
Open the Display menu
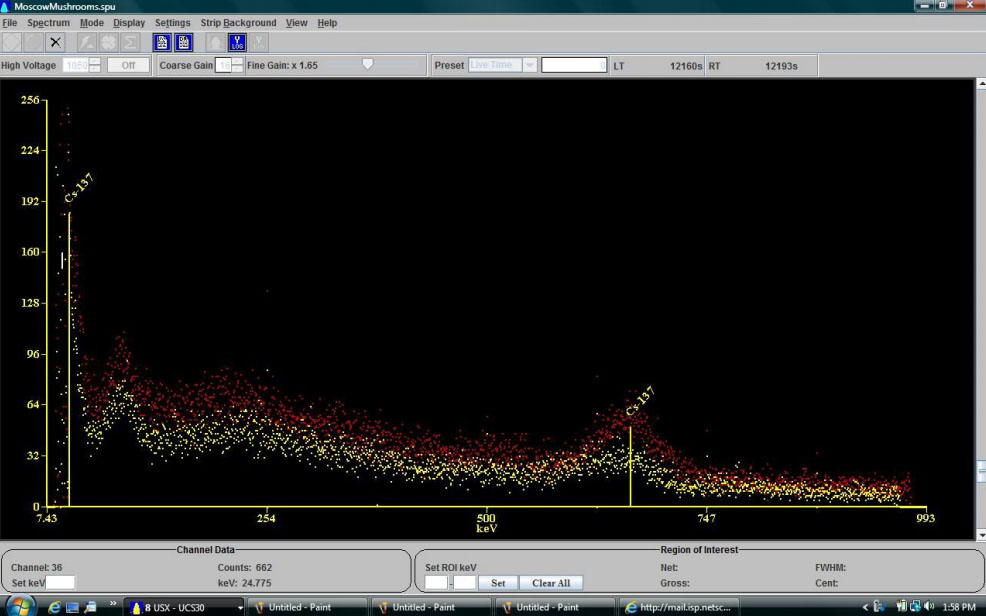129,23
